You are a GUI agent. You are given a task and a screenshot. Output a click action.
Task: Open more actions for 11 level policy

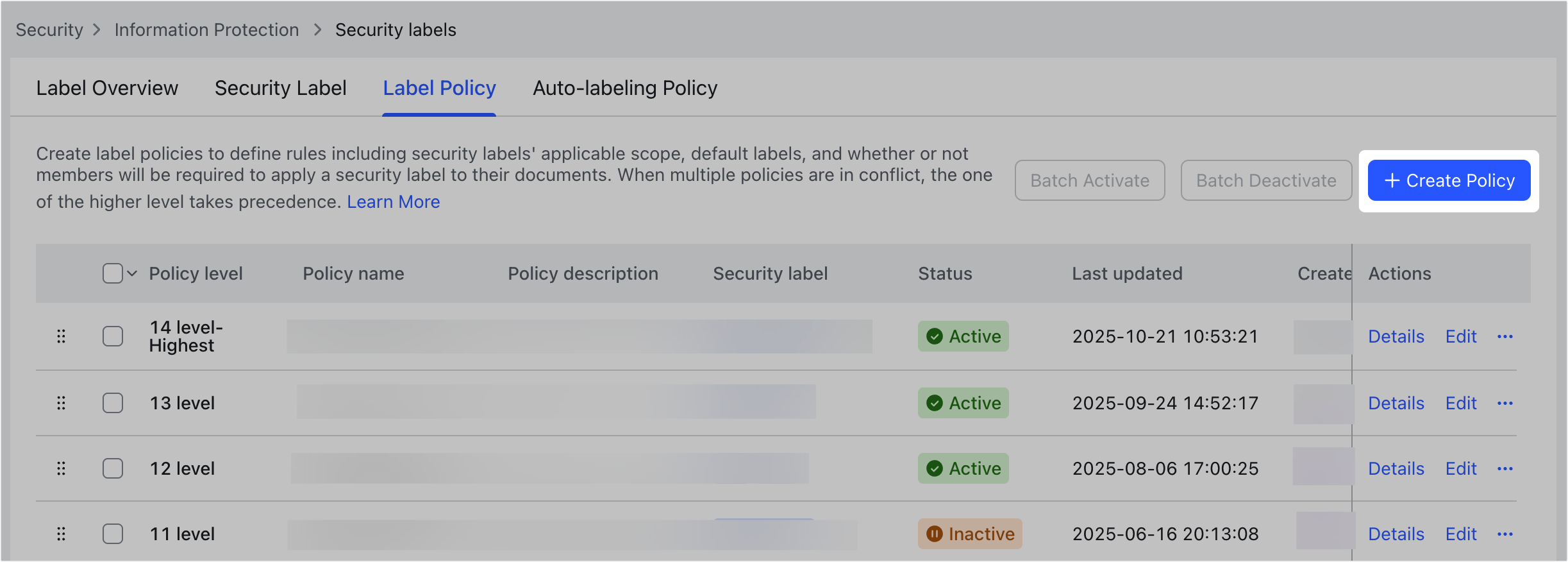click(1505, 534)
